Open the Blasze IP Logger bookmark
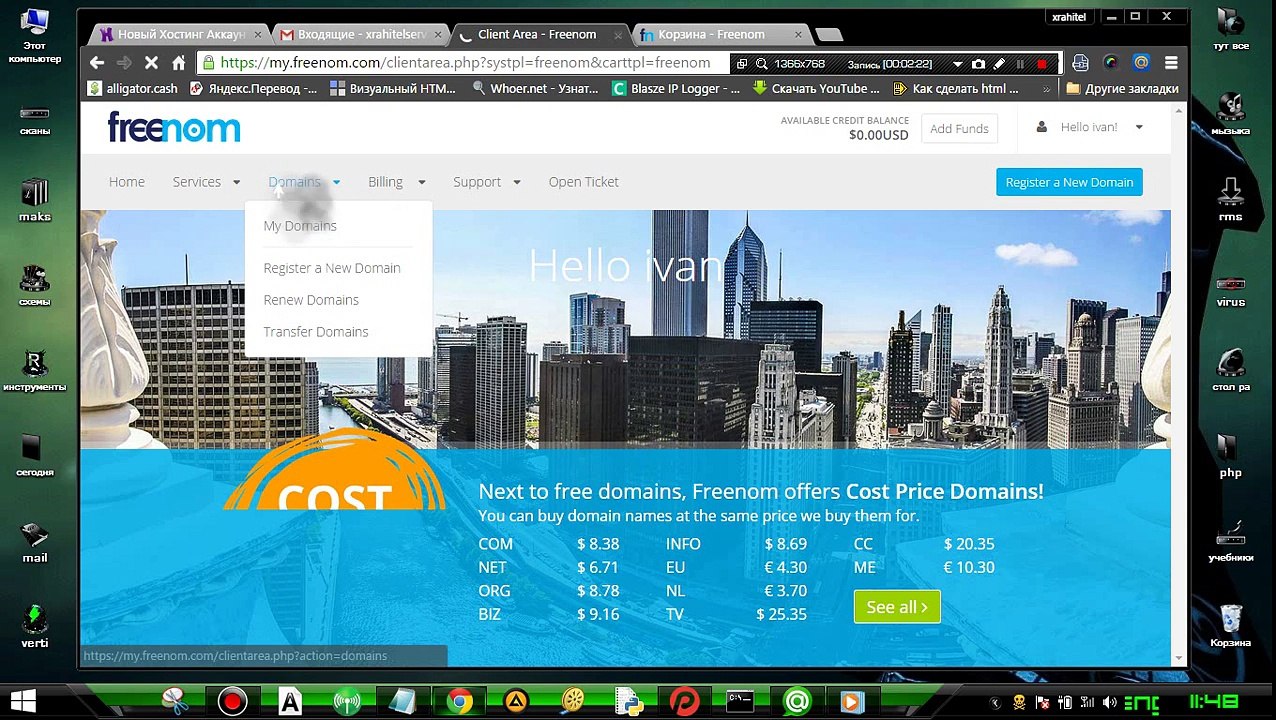Image resolution: width=1276 pixels, height=720 pixels. click(676, 89)
